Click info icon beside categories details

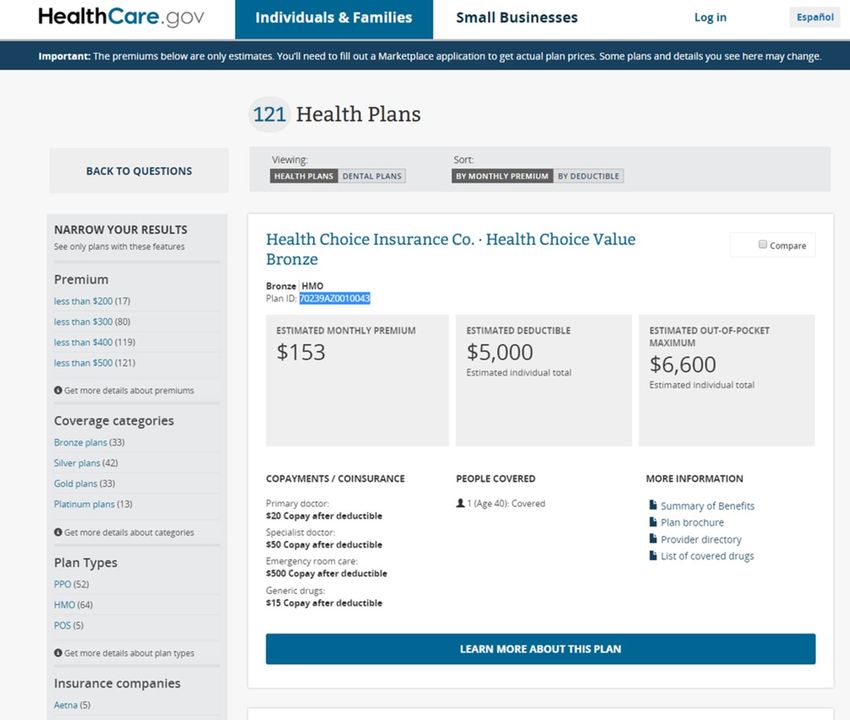58,532
